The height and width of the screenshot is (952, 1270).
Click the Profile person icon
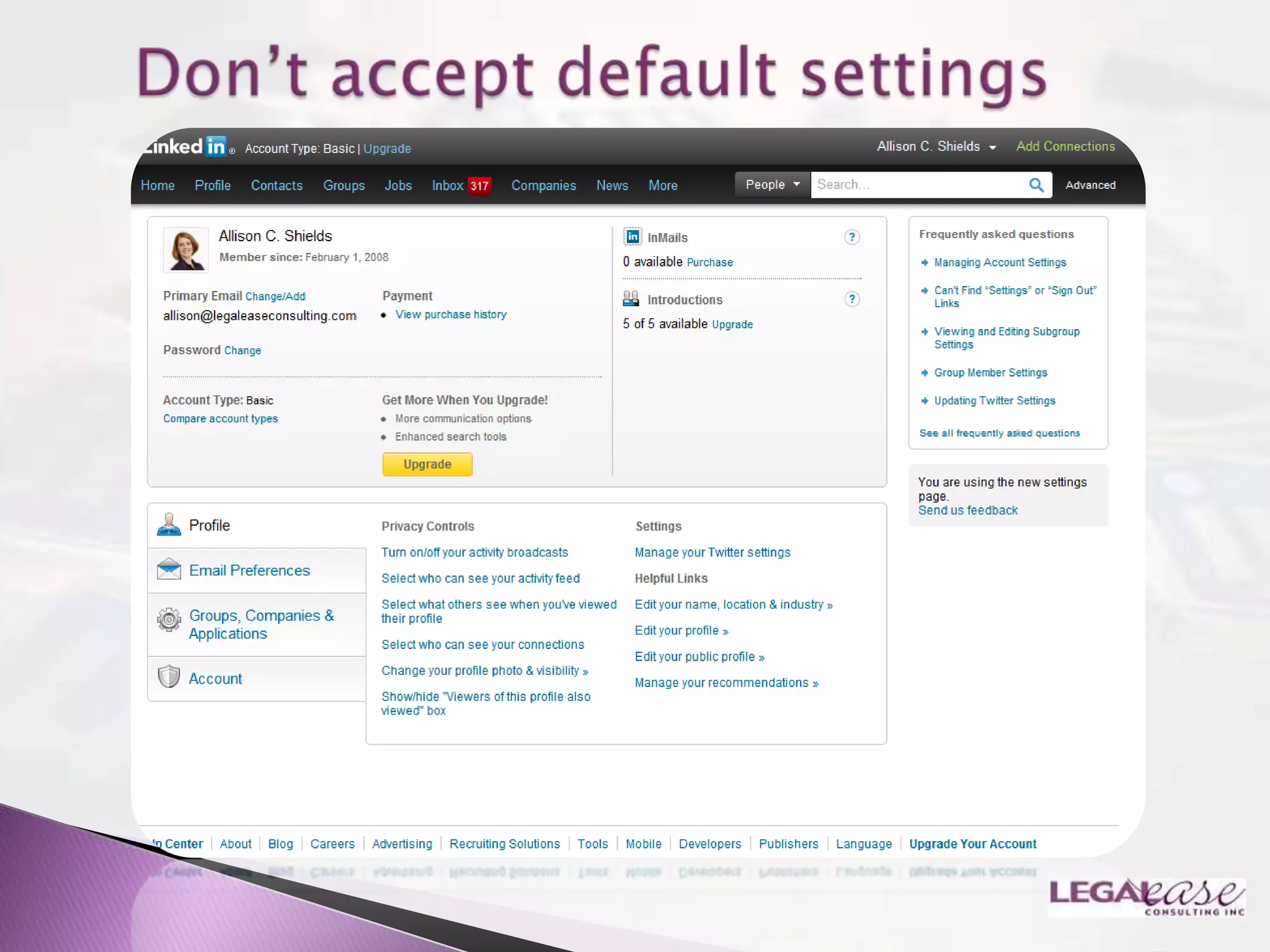[x=169, y=524]
